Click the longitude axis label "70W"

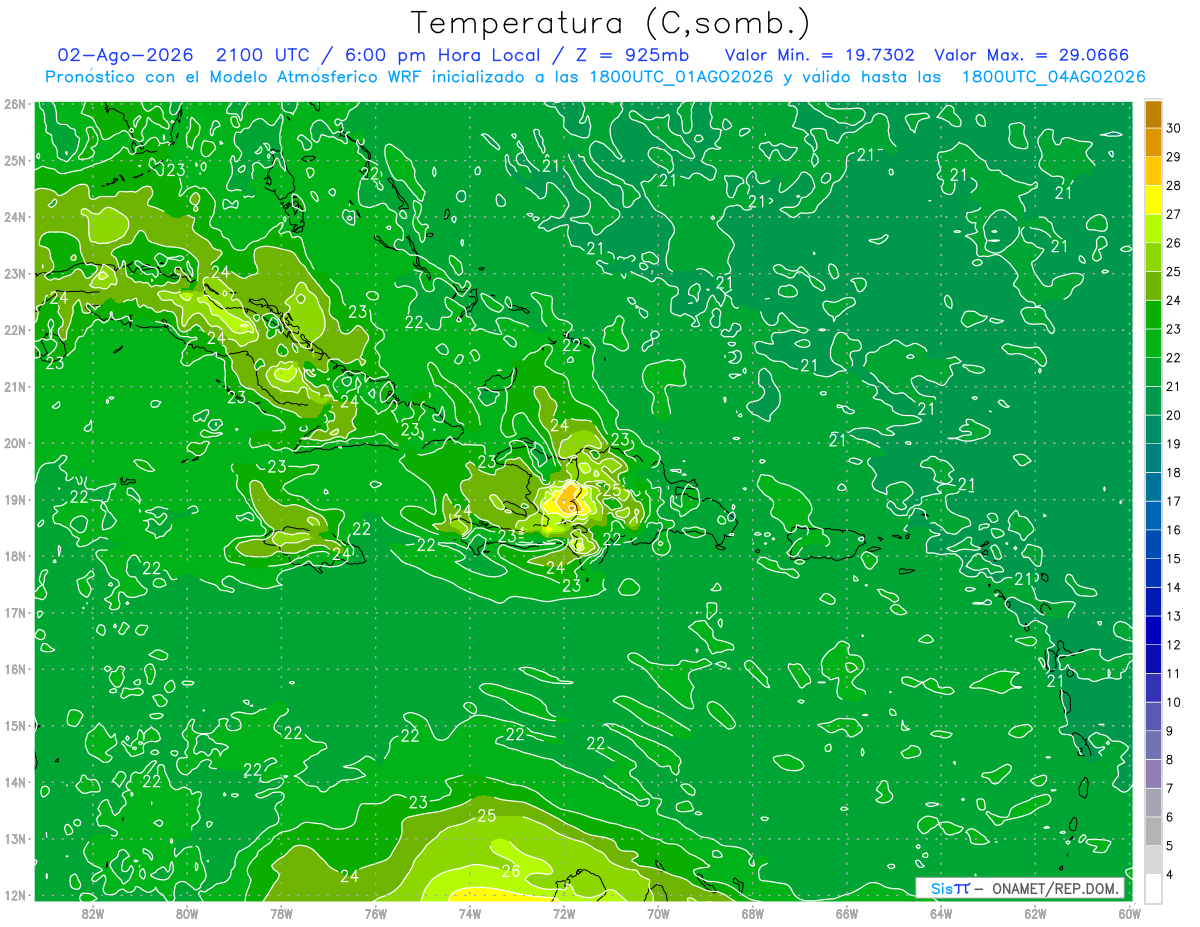[658, 912]
